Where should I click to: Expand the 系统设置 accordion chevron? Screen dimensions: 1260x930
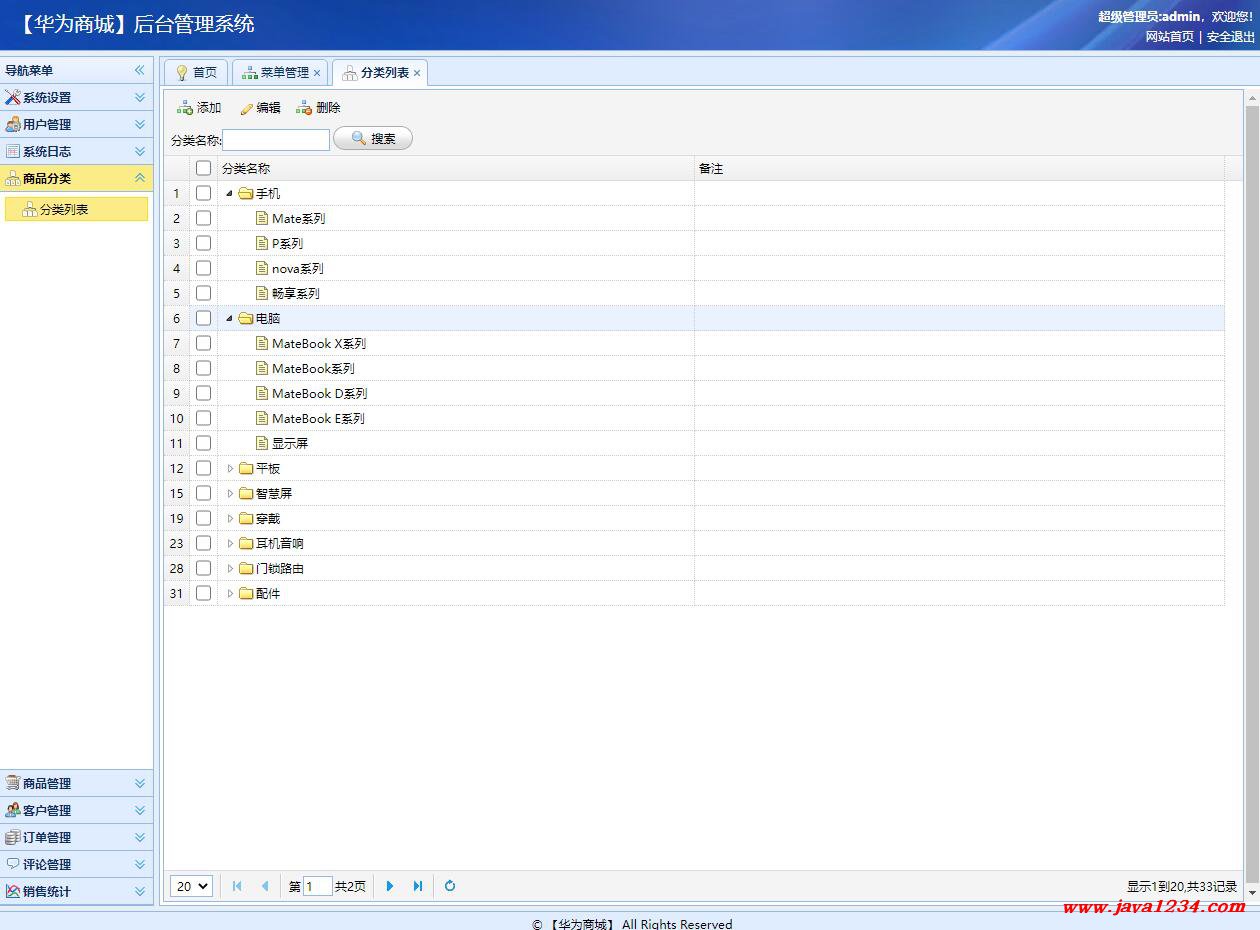[x=140, y=97]
